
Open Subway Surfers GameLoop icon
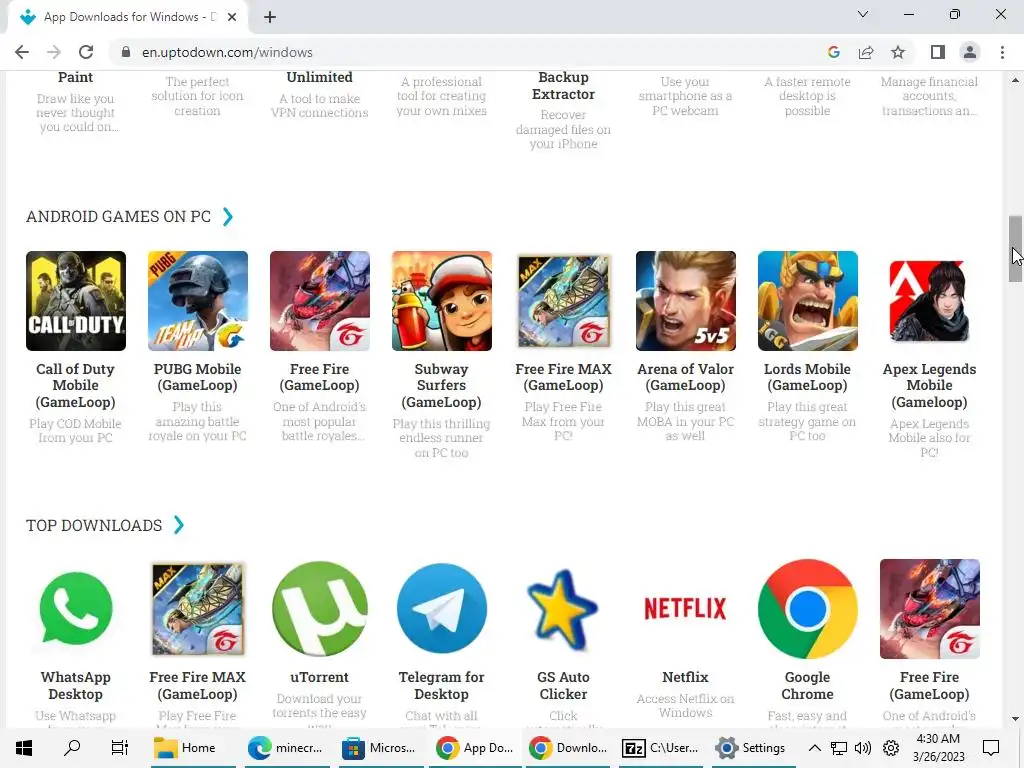pos(441,300)
